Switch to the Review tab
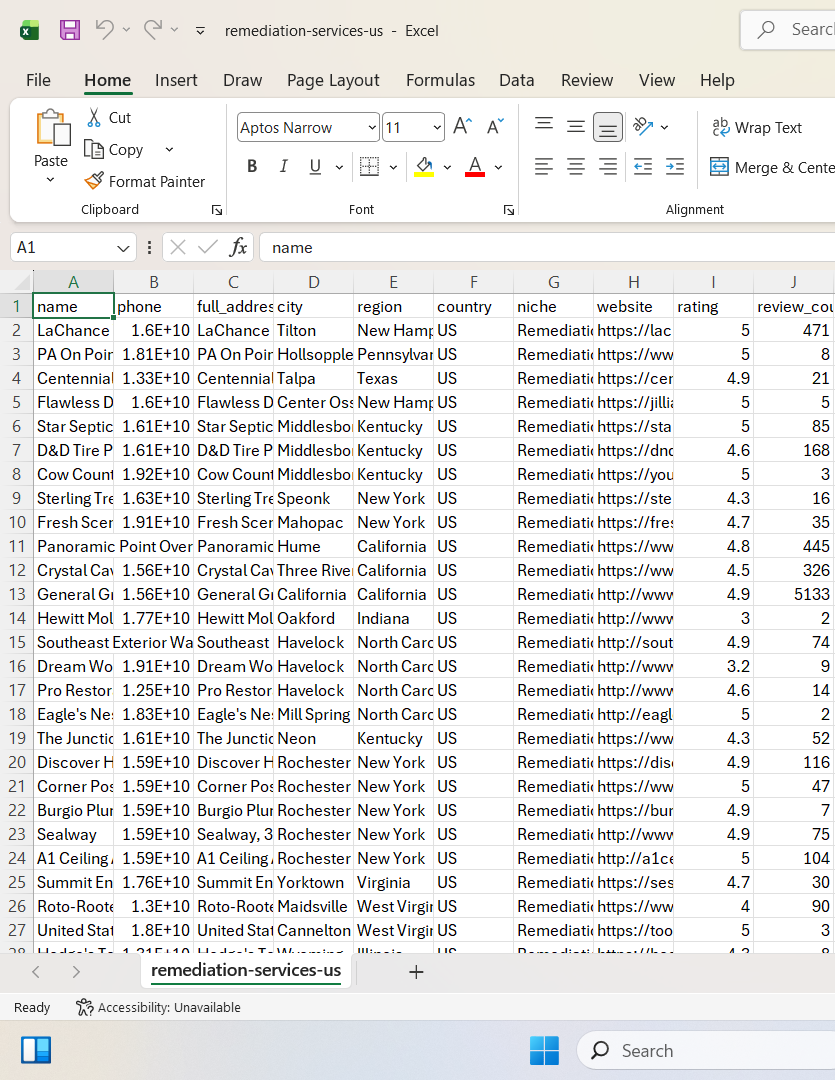Viewport: 835px width, 1080px height. 587,80
